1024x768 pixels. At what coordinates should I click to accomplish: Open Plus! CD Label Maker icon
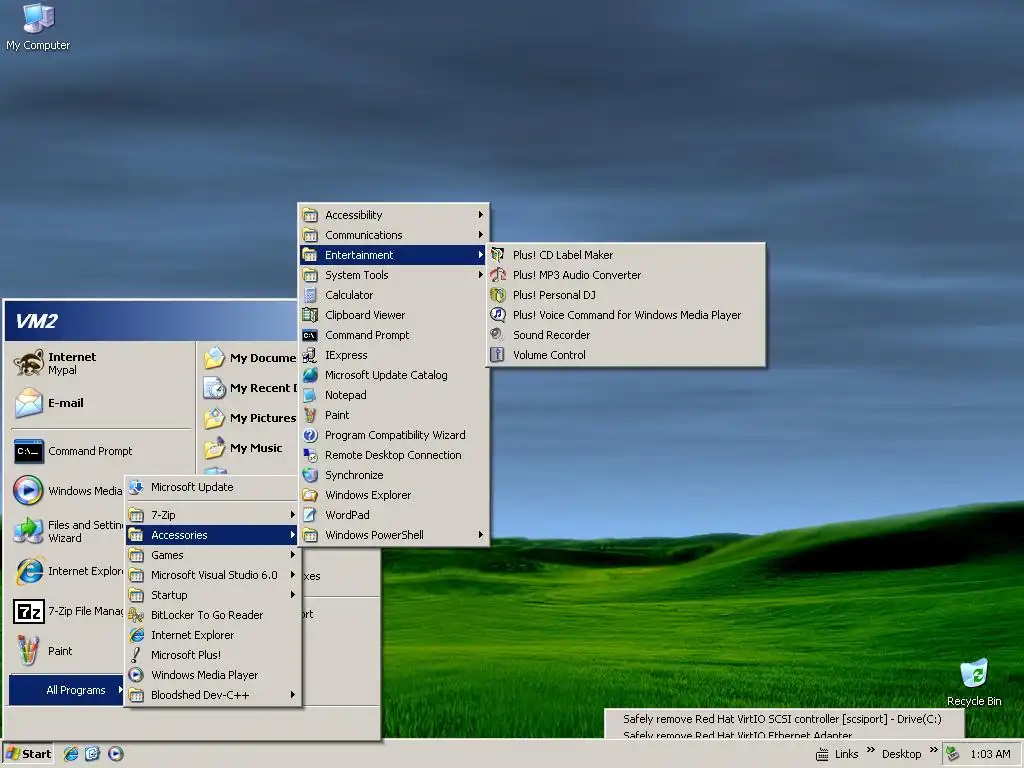pyautogui.click(x=498, y=255)
